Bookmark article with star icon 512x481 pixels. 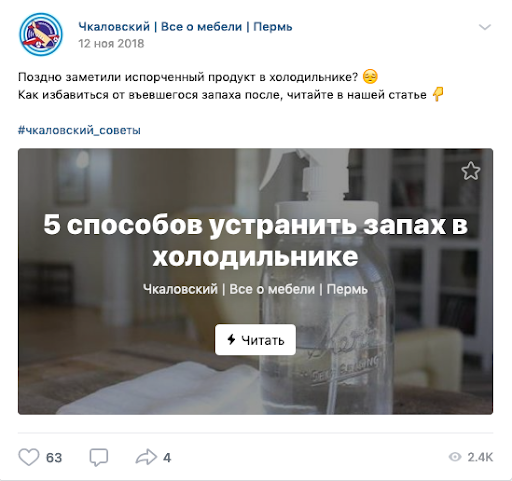(x=471, y=171)
